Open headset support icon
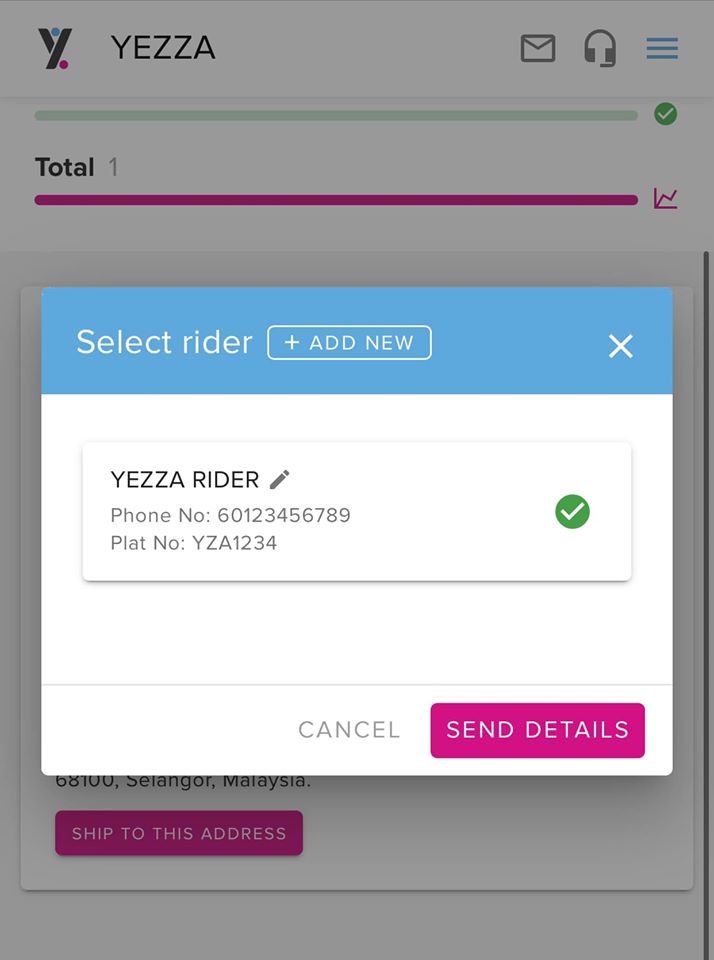Screen dimensions: 714x960 coord(599,48)
